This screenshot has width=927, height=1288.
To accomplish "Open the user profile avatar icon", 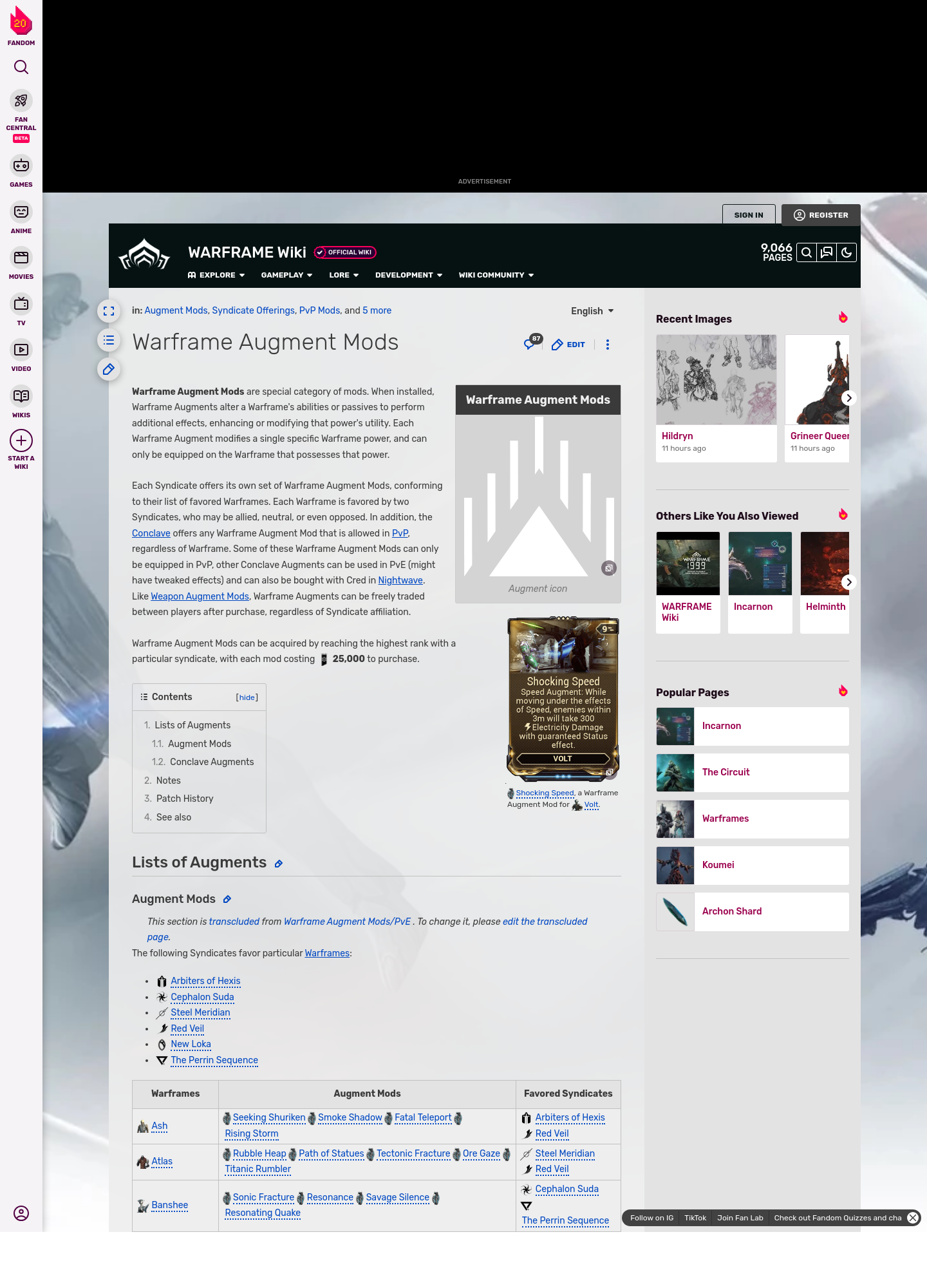I will [x=21, y=1213].
